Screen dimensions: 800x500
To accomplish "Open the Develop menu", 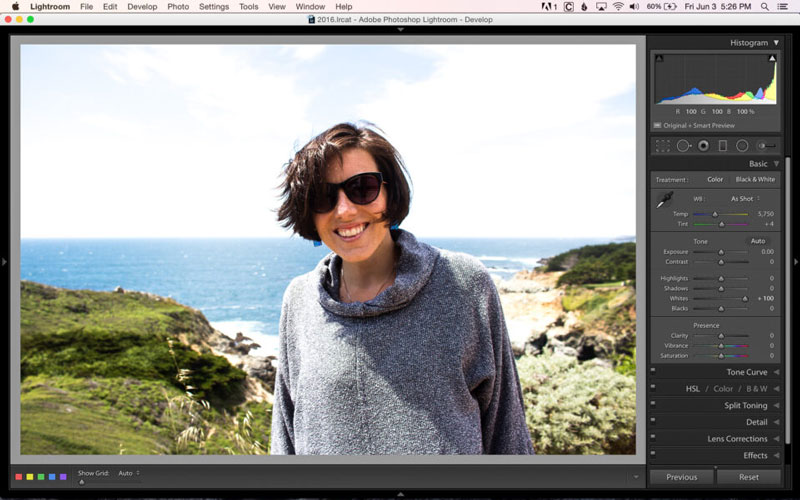I will [142, 6].
